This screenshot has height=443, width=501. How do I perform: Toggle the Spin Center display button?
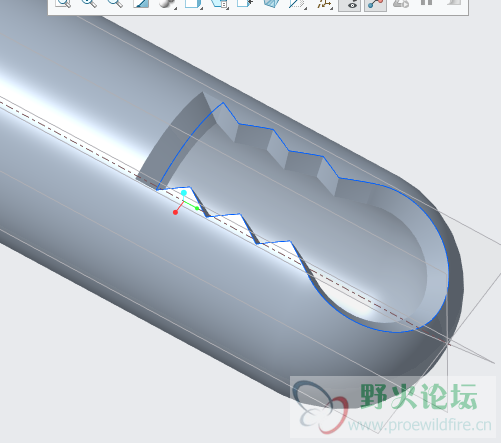pyautogui.click(x=375, y=4)
